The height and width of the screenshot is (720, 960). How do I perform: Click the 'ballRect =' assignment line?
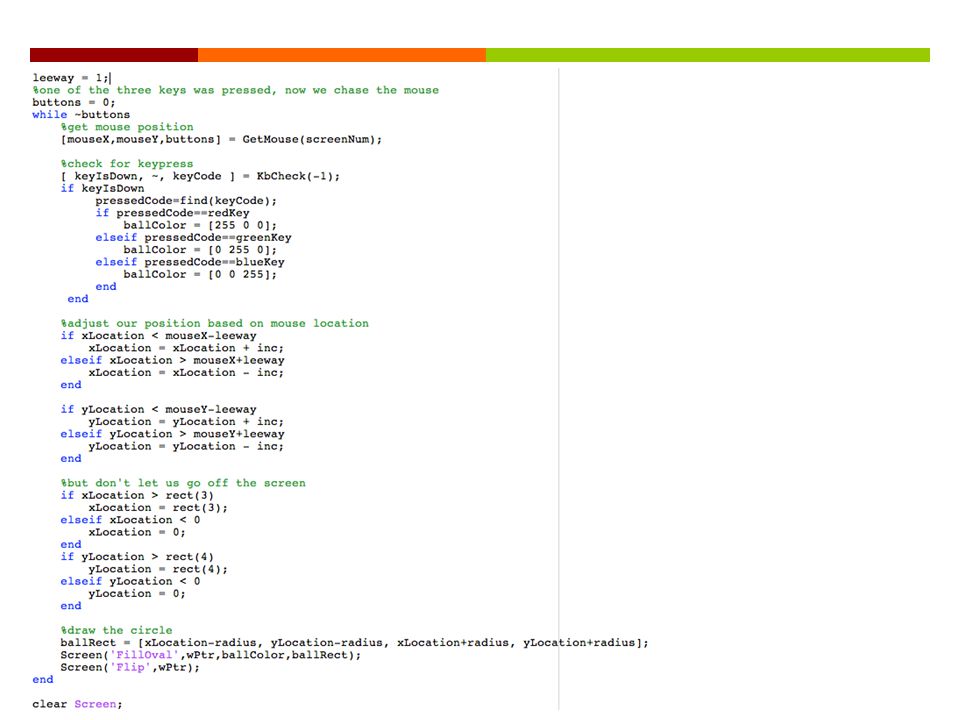pos(354,642)
